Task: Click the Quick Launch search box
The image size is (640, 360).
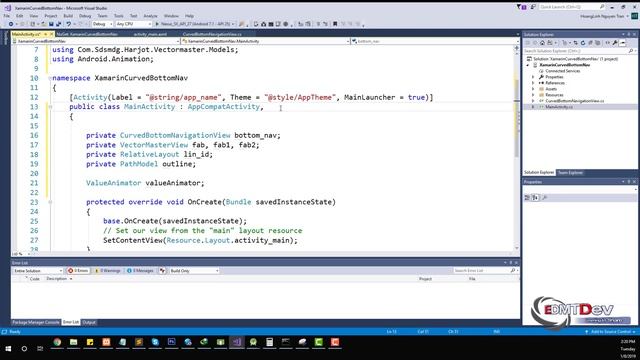Action: pos(572,7)
